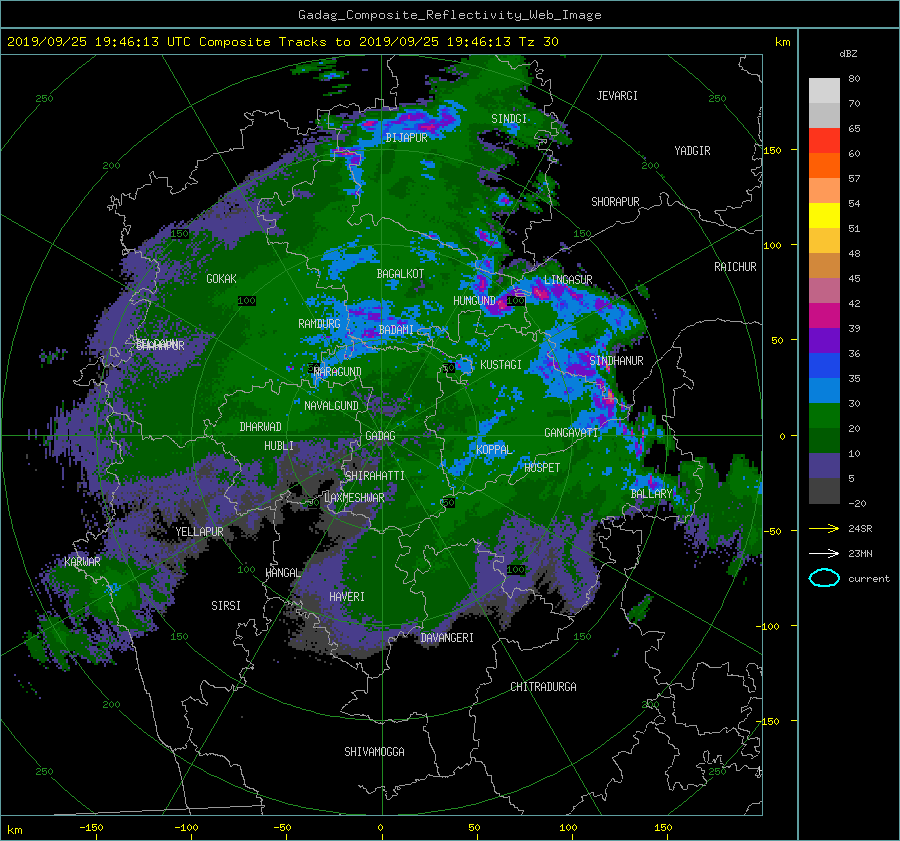Click the BALLARY city label

click(651, 494)
